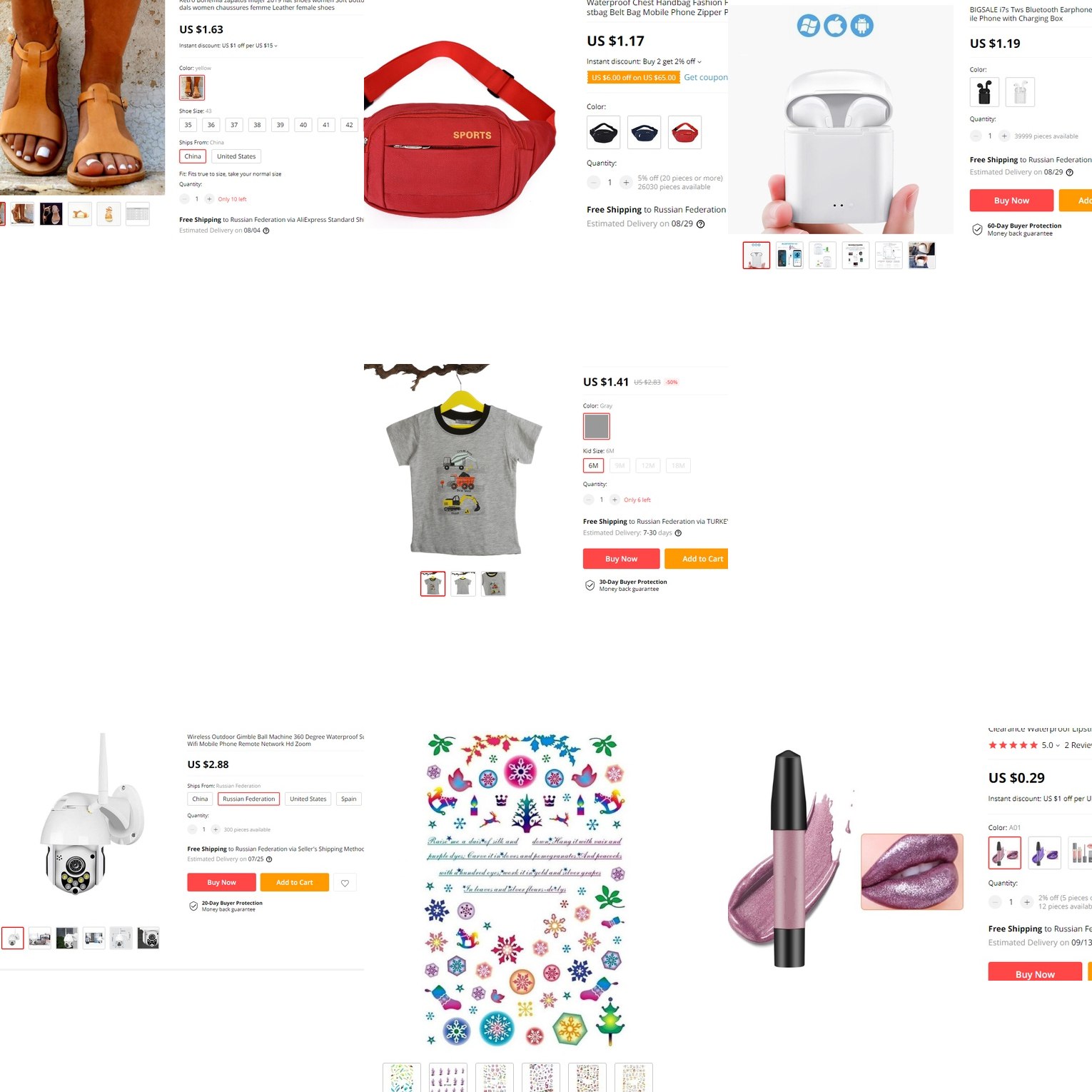Viewport: 1092px width, 1092px height.
Task: Click the 60-Day Buyer Protection shield icon
Action: (x=977, y=229)
